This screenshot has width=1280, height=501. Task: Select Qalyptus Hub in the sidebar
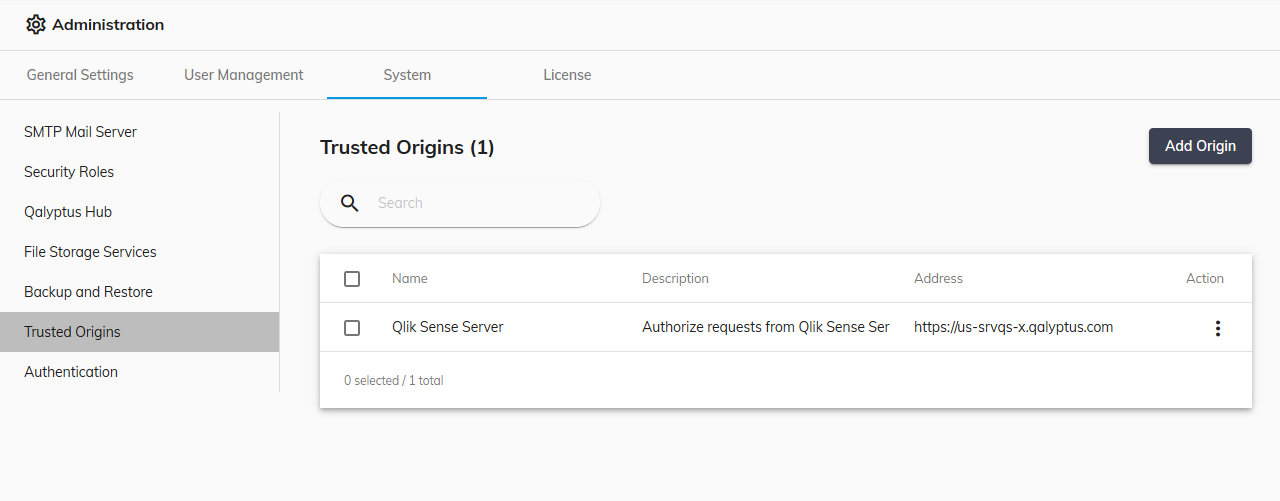point(139,212)
